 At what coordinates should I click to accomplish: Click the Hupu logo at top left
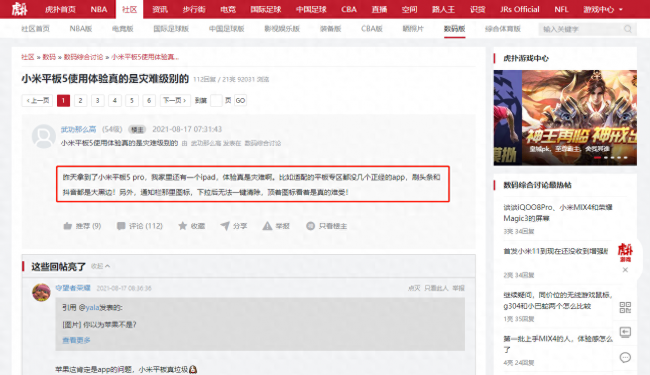click(x=19, y=9)
